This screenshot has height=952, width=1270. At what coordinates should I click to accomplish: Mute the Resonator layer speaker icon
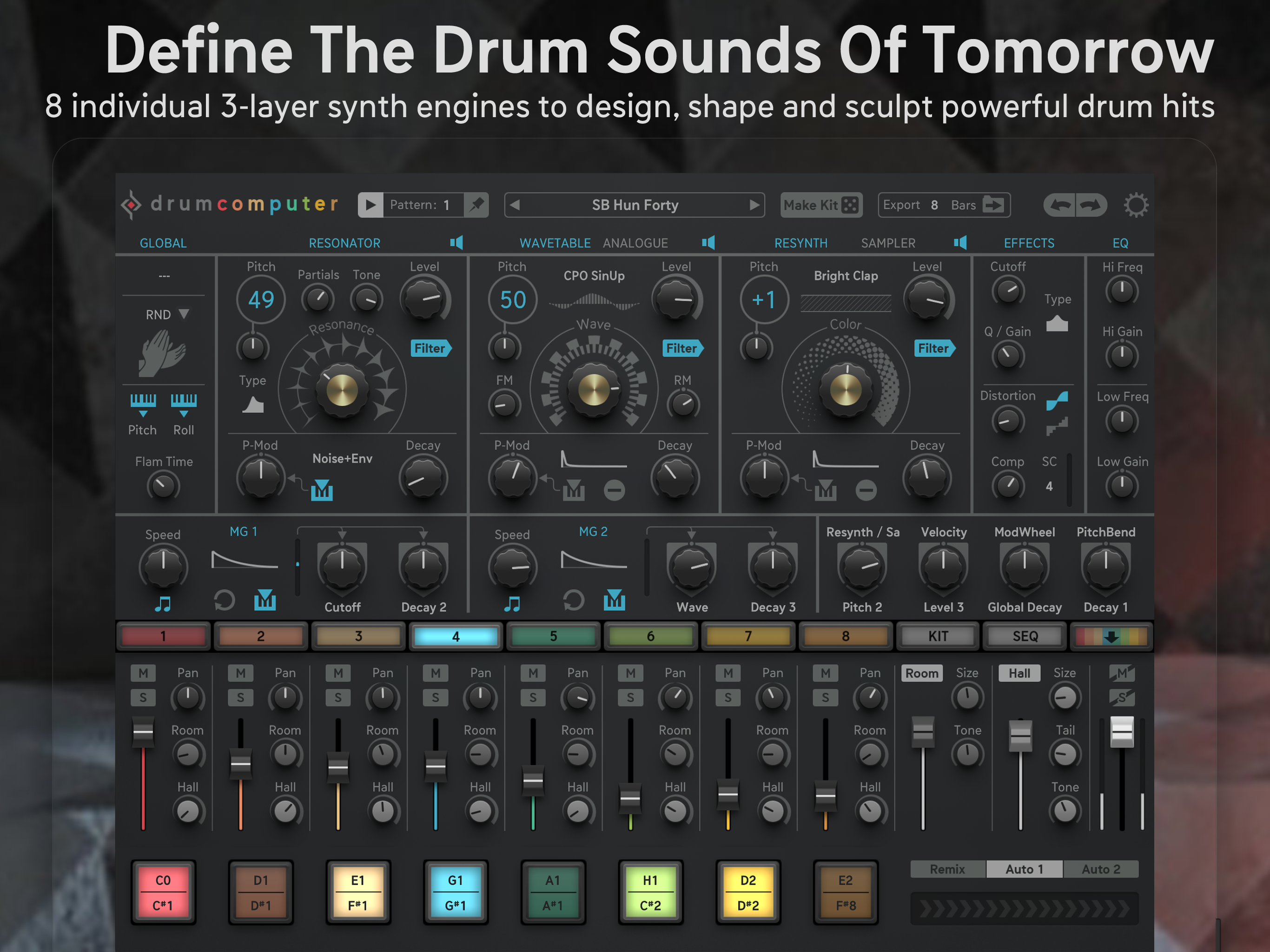click(456, 242)
